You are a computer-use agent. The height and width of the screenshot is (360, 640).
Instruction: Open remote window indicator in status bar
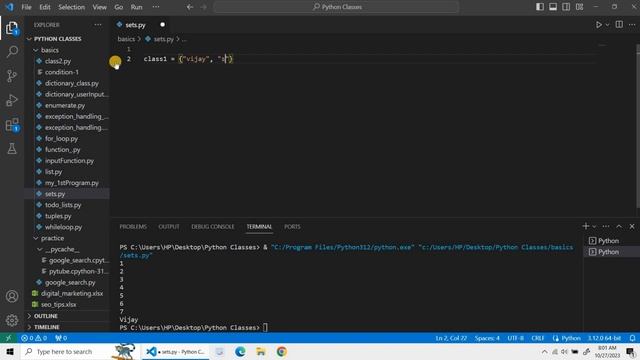click(x=8, y=338)
